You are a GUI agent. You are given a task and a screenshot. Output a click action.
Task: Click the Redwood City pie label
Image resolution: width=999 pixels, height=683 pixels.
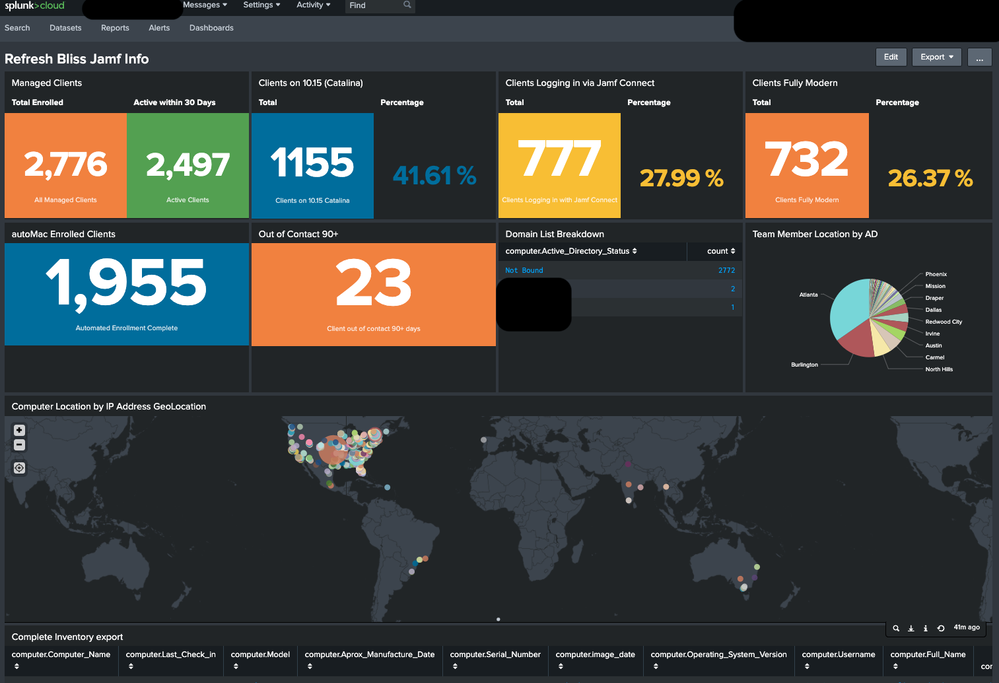point(944,322)
